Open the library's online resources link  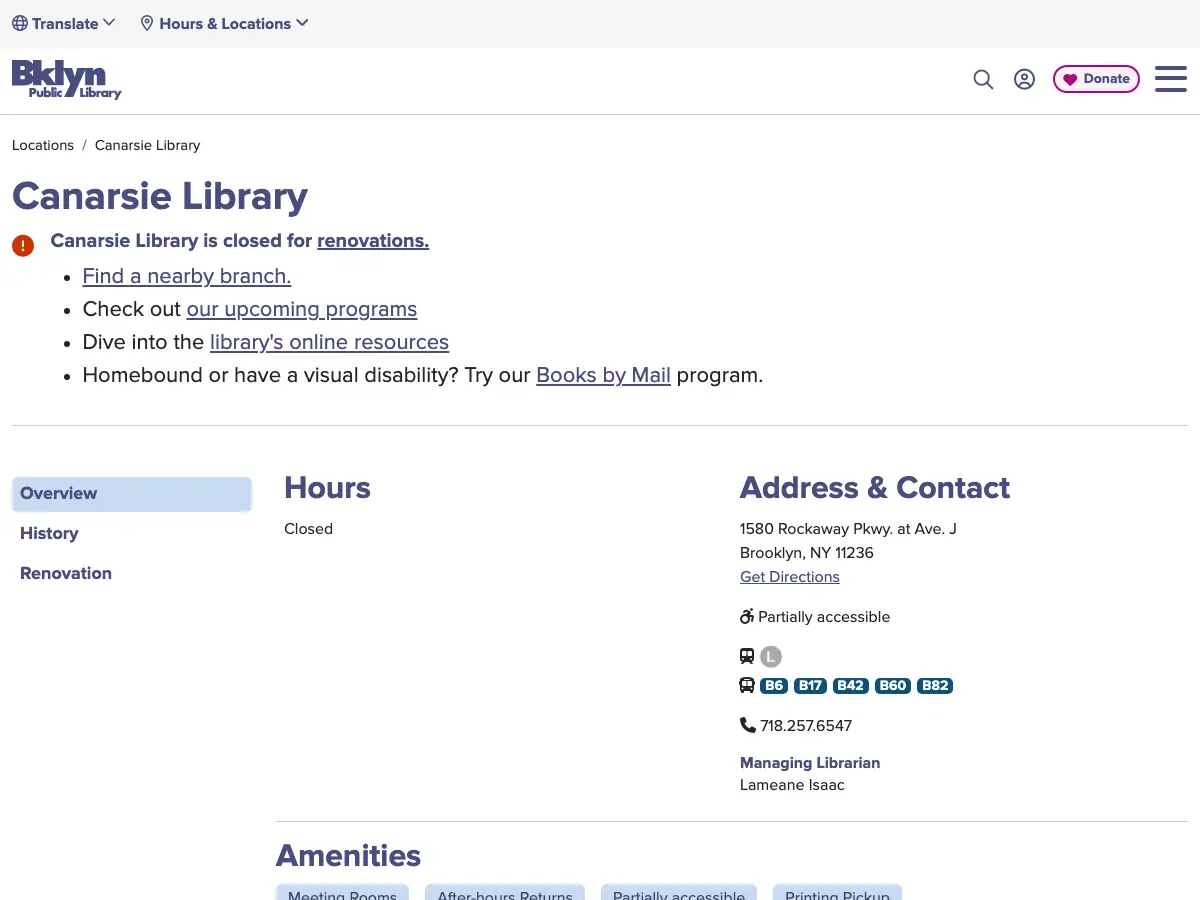[329, 342]
